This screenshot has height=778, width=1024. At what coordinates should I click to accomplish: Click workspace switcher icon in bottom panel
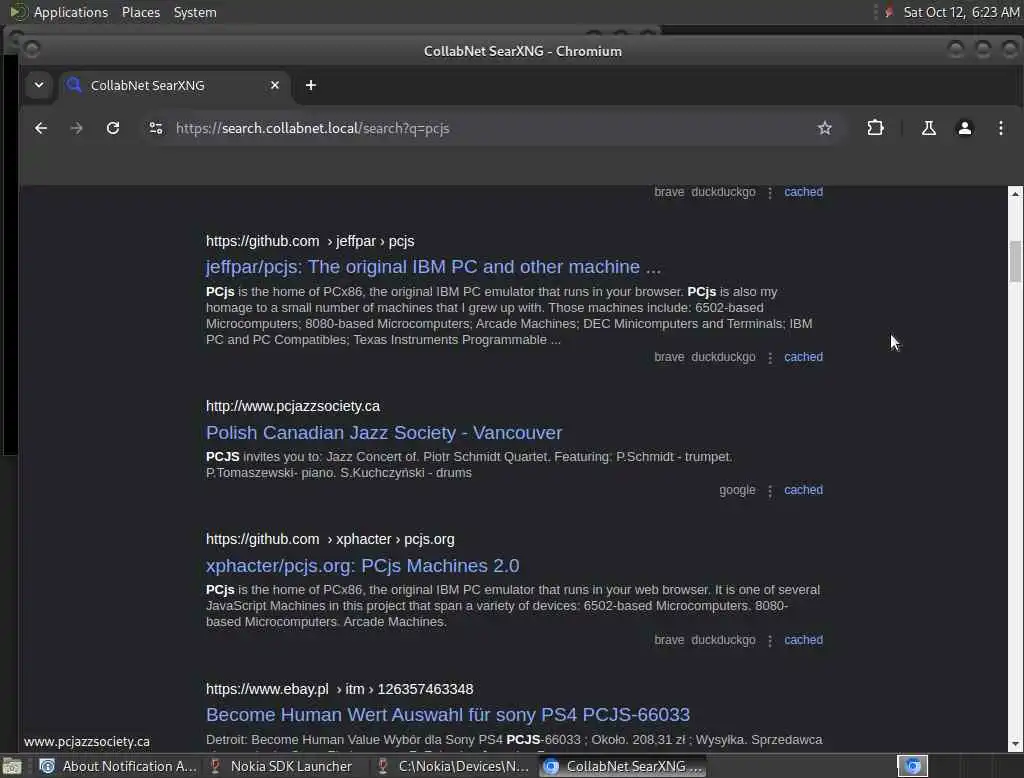[912, 766]
